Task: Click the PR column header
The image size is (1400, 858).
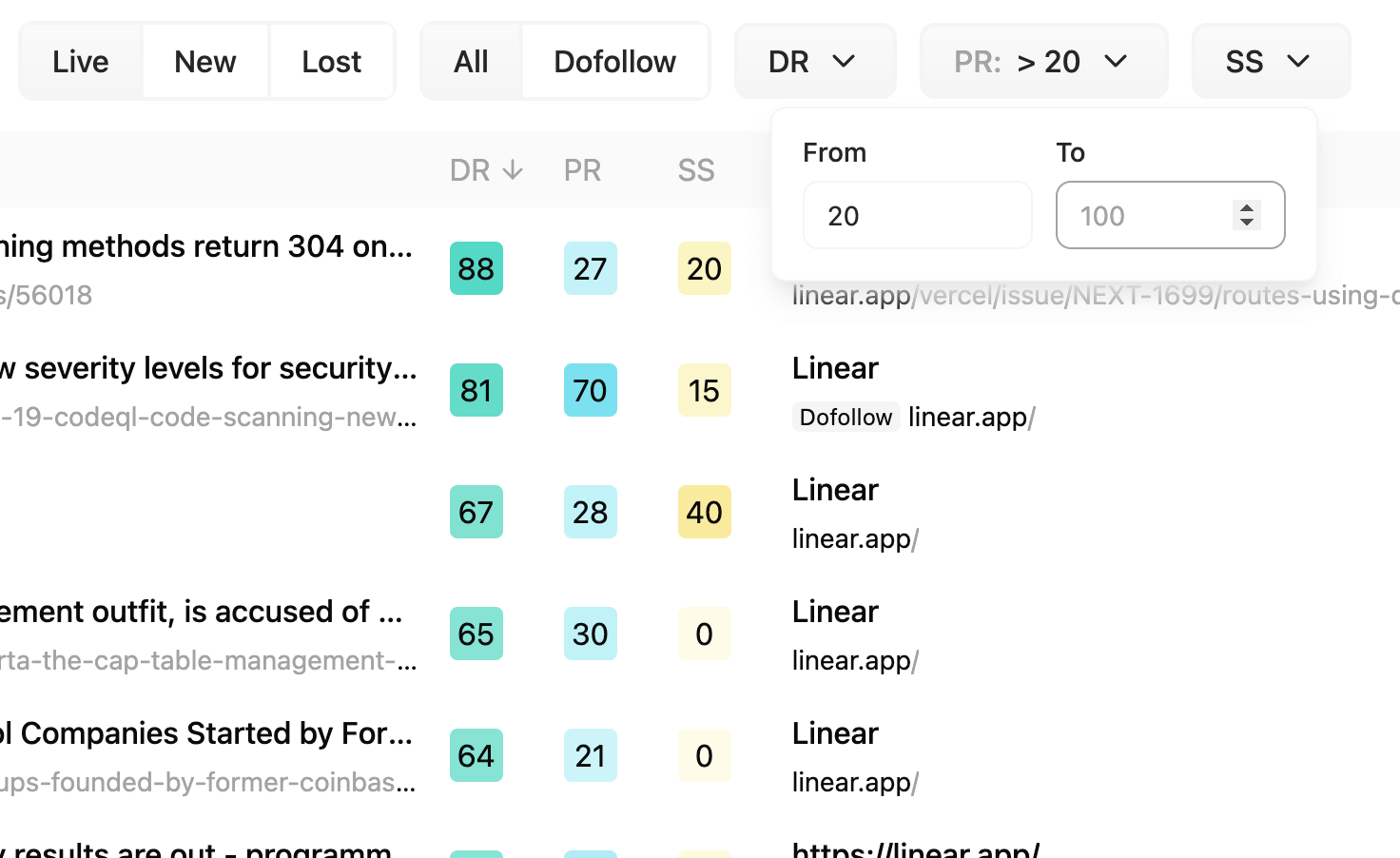Action: 582,170
